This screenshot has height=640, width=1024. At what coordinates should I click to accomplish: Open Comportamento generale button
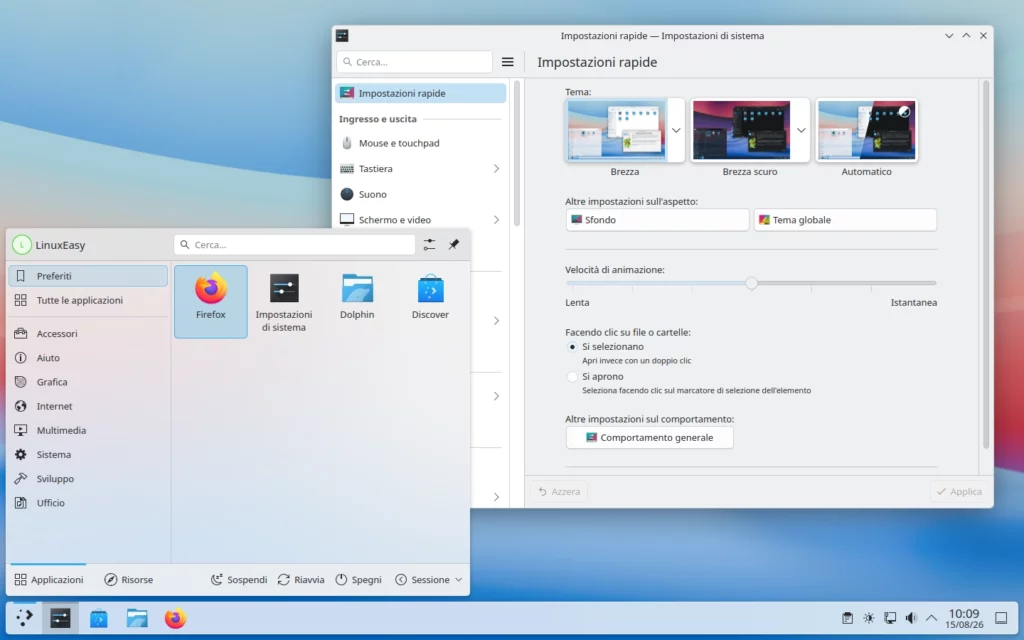[x=649, y=438]
